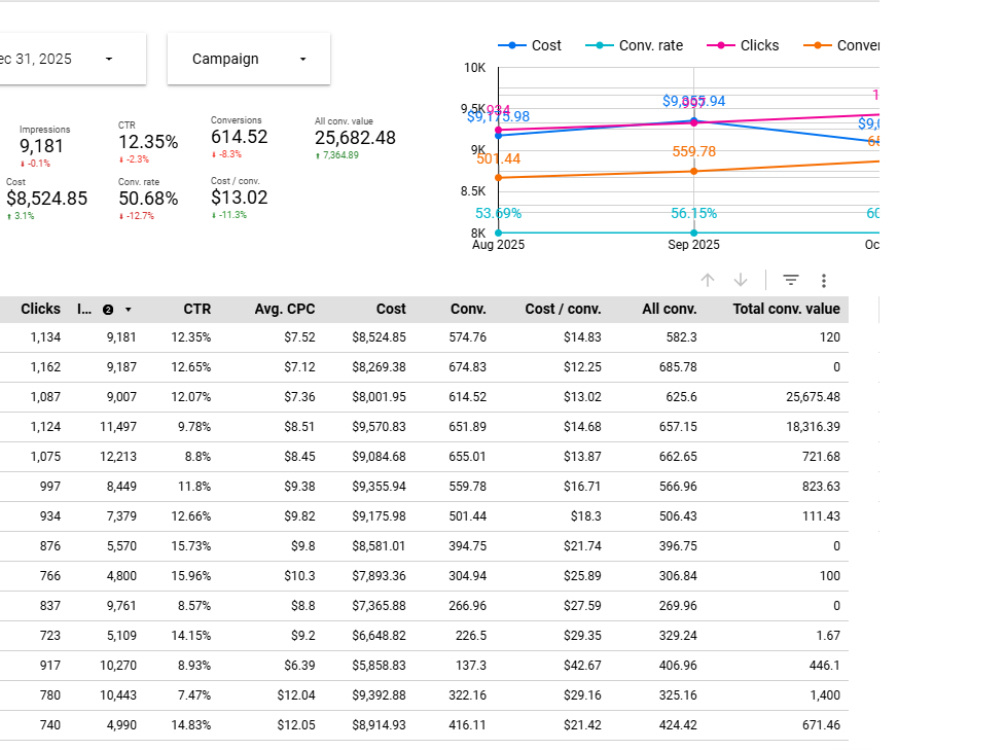The image size is (1000, 750).
Task: Click the CTR scorecard 12.35%
Action: point(148,142)
